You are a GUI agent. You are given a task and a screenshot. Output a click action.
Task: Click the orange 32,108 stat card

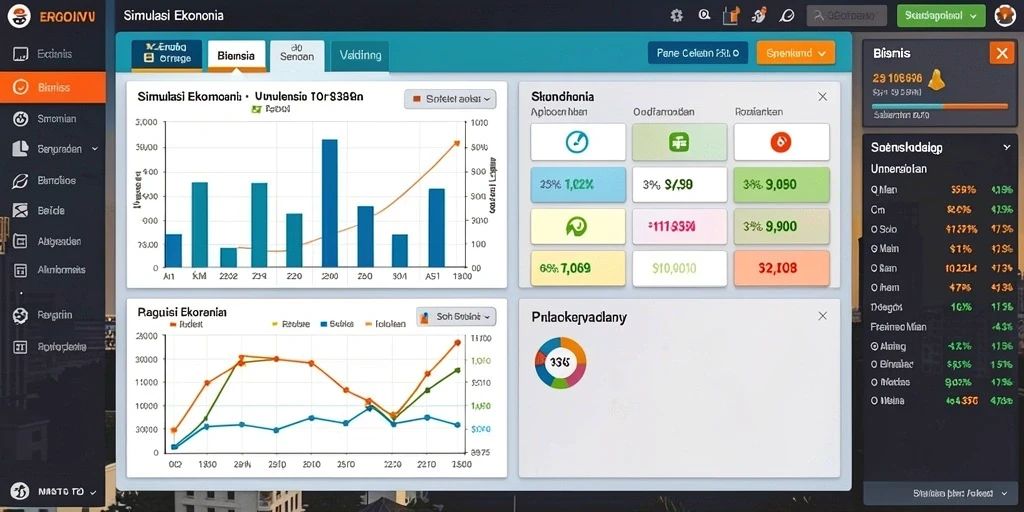point(781,268)
